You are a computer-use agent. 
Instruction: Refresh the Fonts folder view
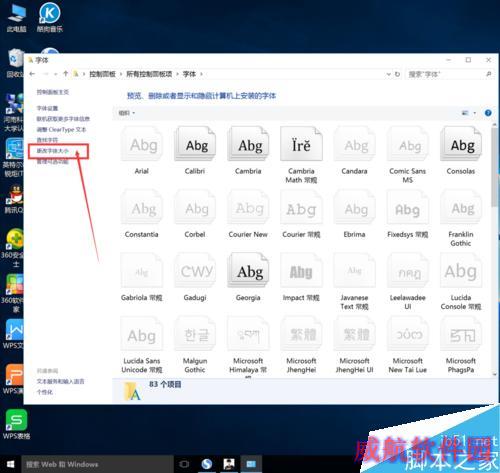point(397,74)
